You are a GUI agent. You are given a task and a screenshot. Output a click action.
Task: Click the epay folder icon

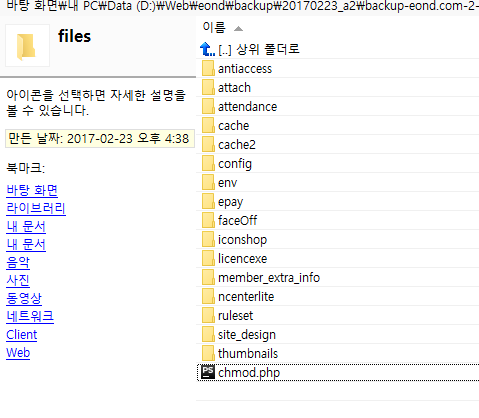[x=208, y=201]
